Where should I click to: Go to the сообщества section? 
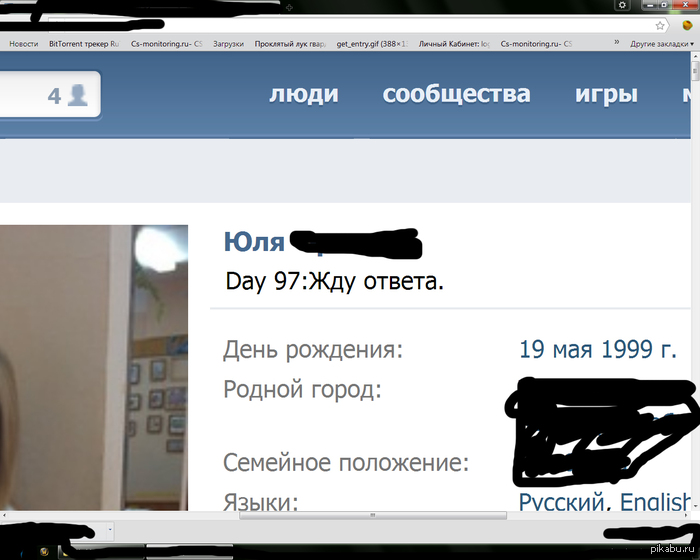456,94
